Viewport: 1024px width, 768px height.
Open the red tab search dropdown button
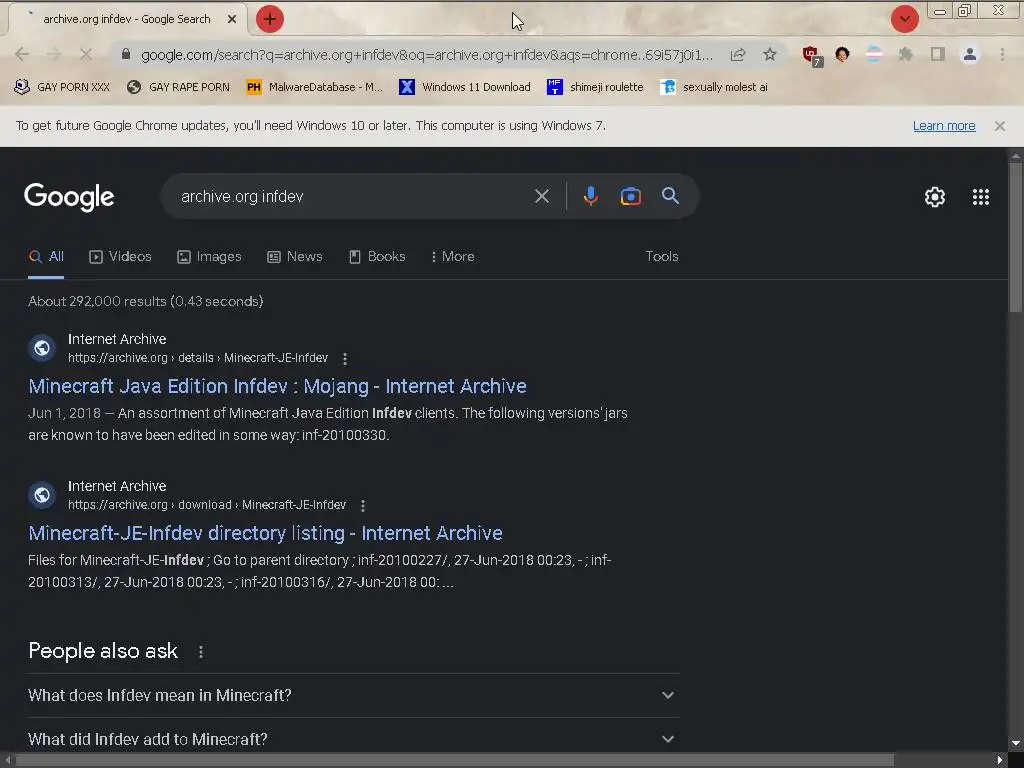tap(904, 19)
